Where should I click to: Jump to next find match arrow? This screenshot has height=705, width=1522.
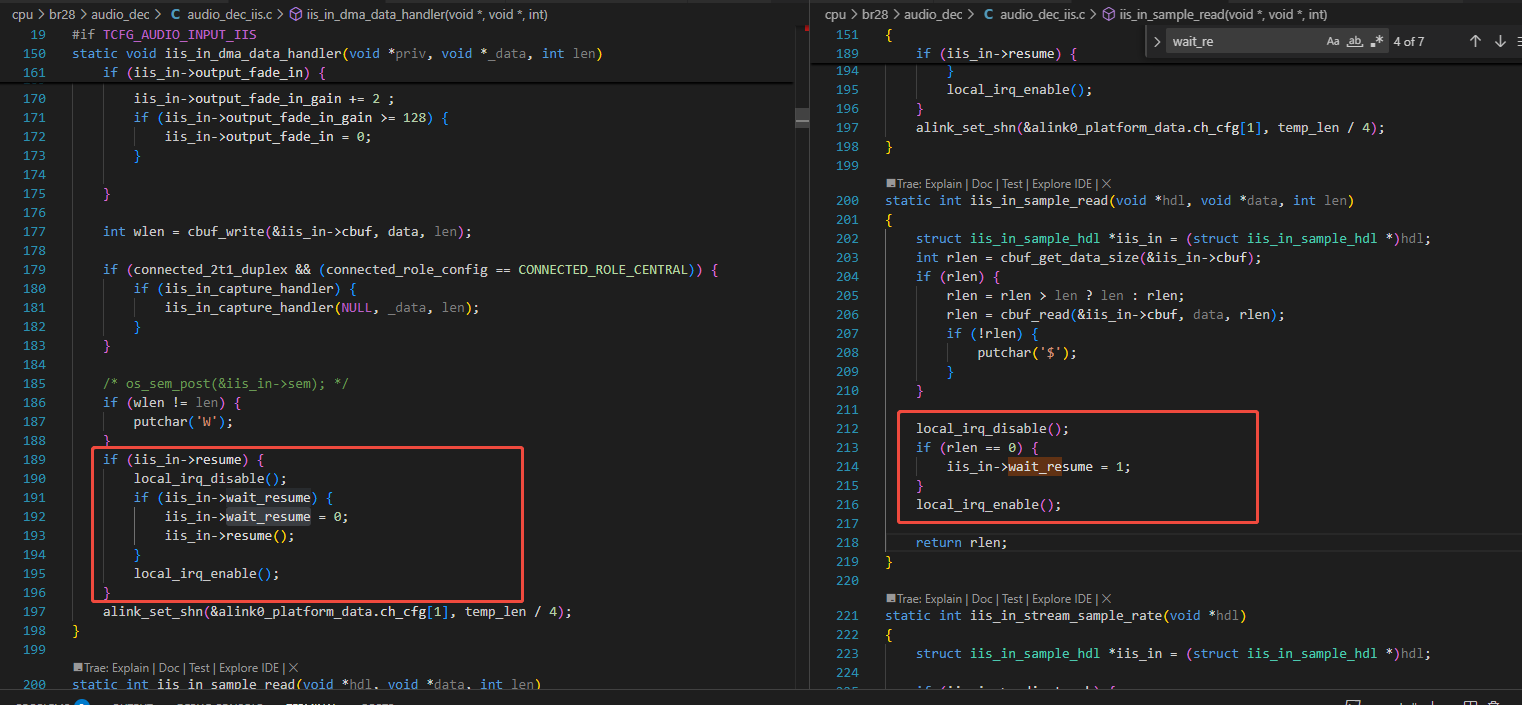coord(1500,41)
